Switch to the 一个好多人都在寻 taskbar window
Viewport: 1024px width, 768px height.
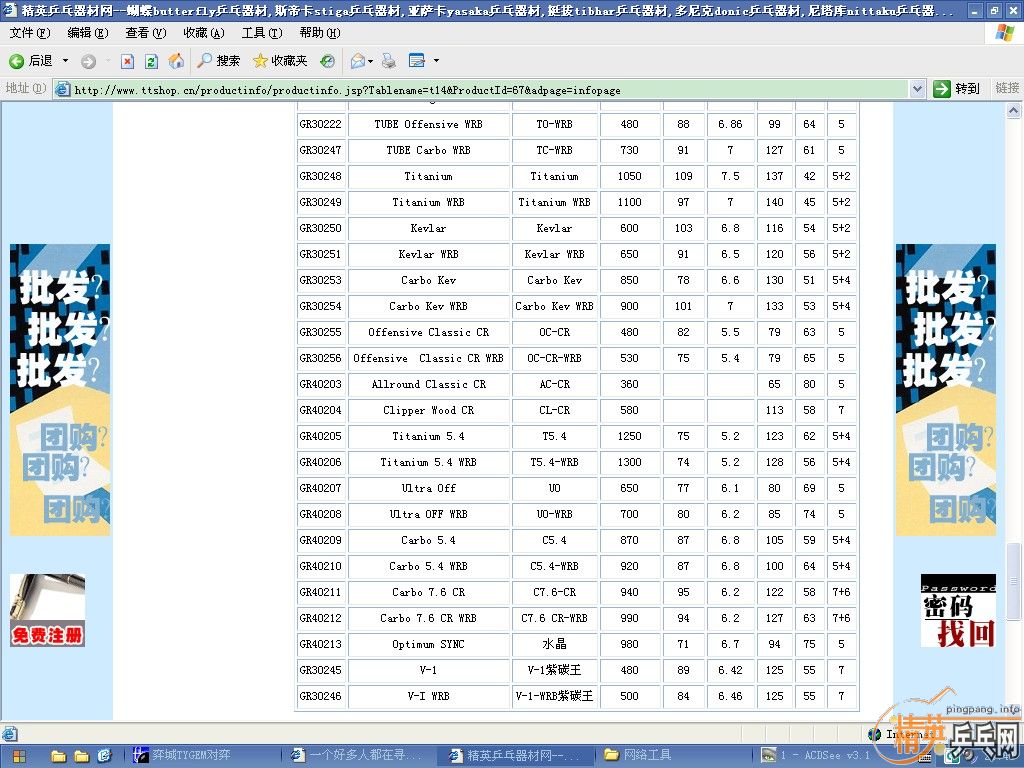359,756
